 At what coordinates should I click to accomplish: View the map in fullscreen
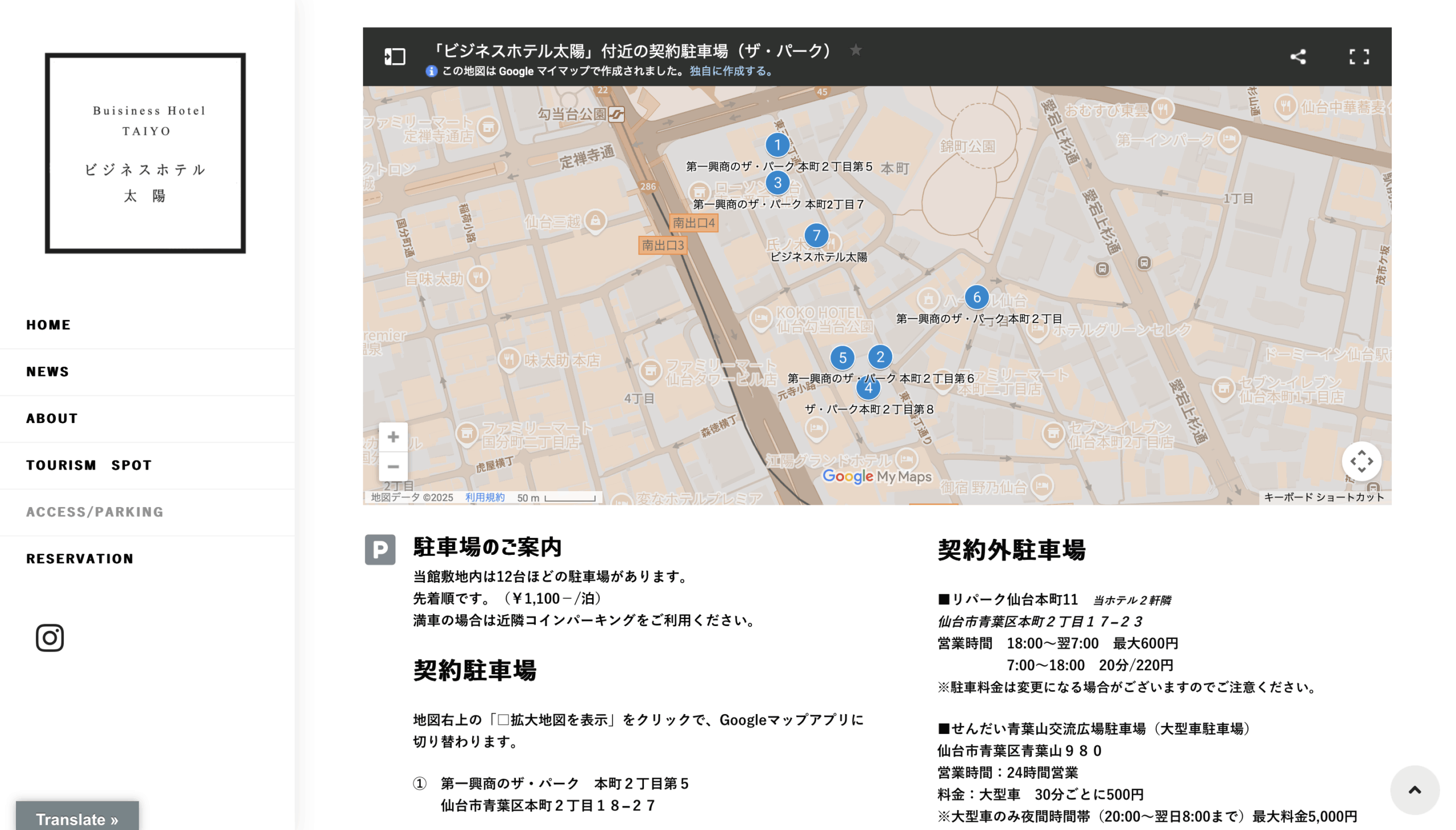coord(1359,56)
